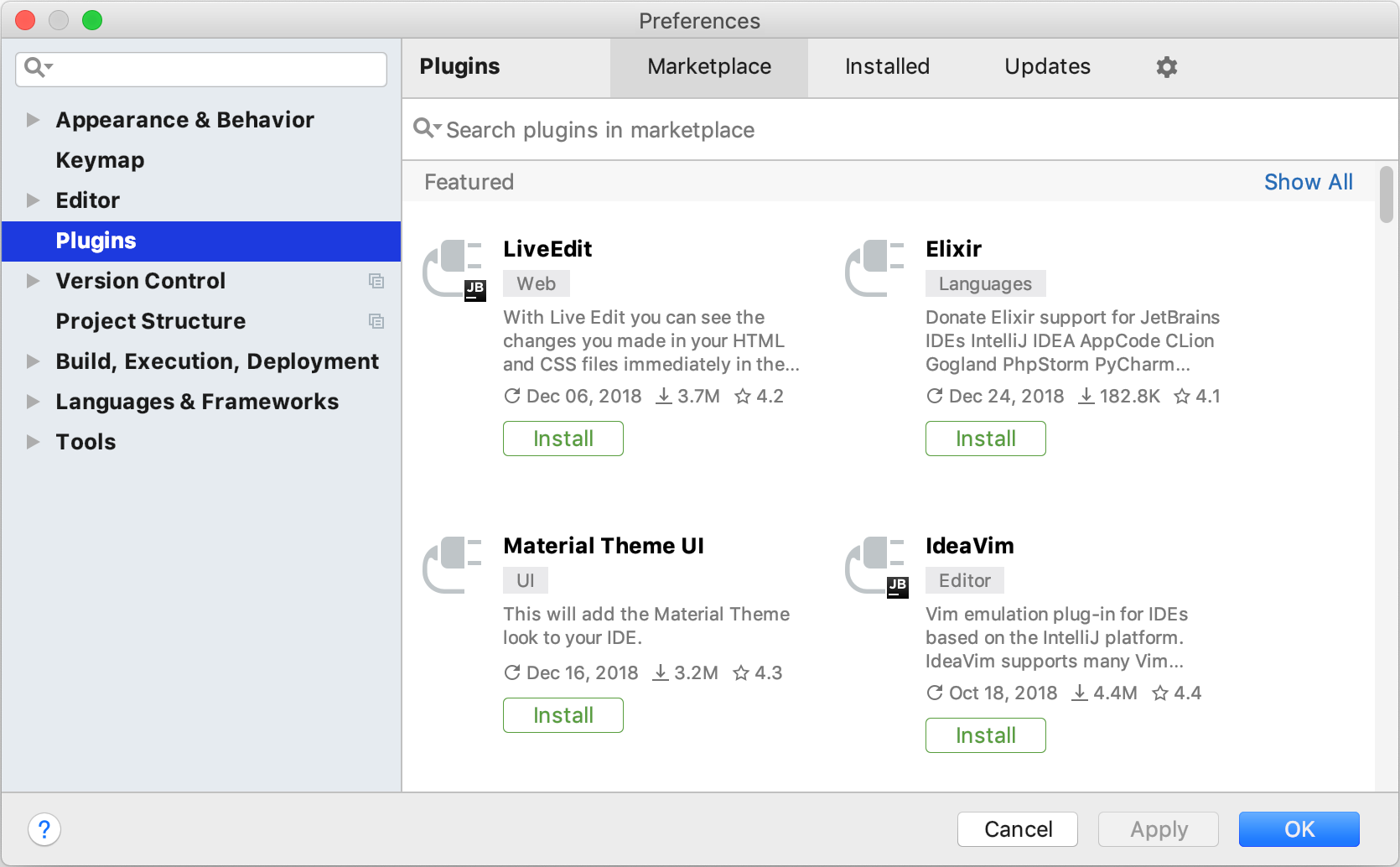Click the marketplace search magnifier icon
This screenshot has width=1400, height=867.
(x=426, y=128)
